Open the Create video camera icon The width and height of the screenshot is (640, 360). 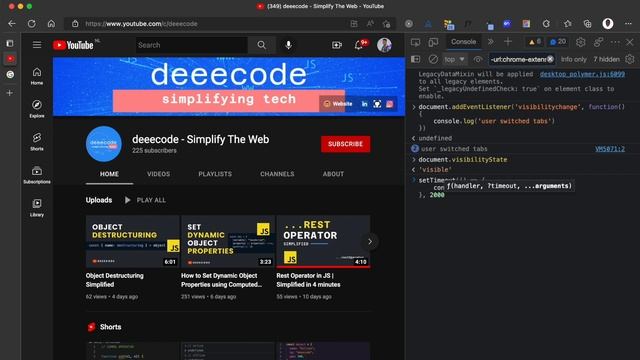(x=337, y=45)
